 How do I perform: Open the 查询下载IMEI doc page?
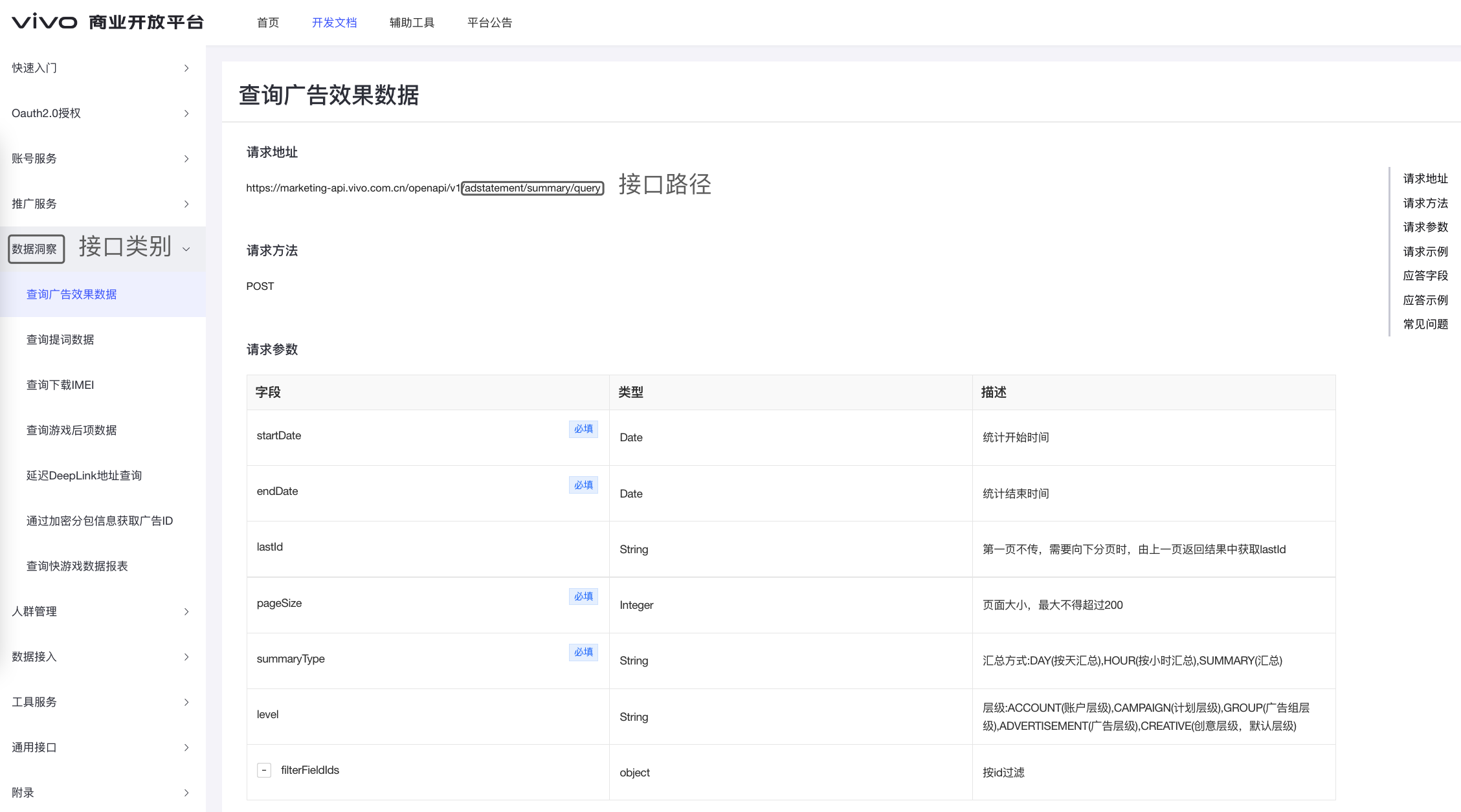pyautogui.click(x=60, y=385)
